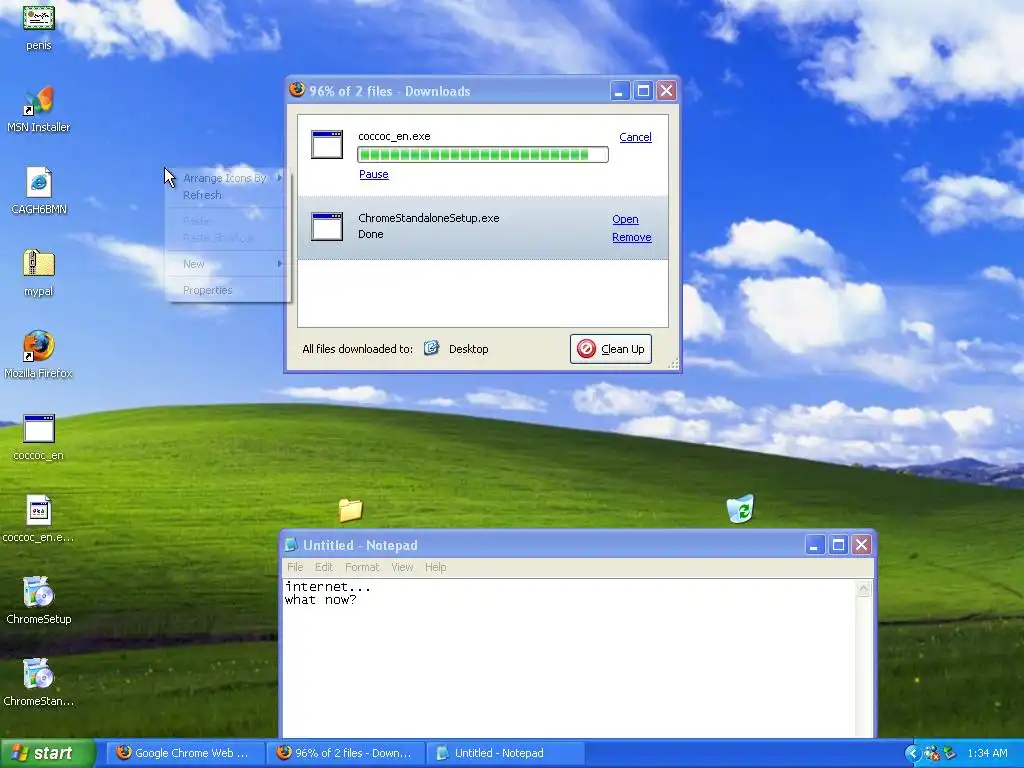
Task: Switch to Downloads window via taskbar
Action: point(345,753)
